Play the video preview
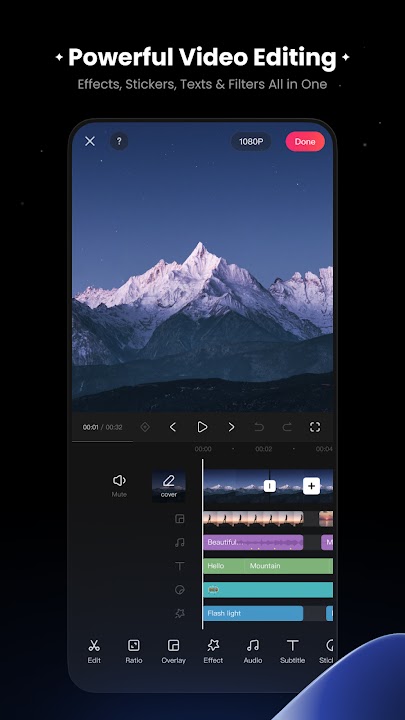This screenshot has width=405, height=720. coord(202,427)
